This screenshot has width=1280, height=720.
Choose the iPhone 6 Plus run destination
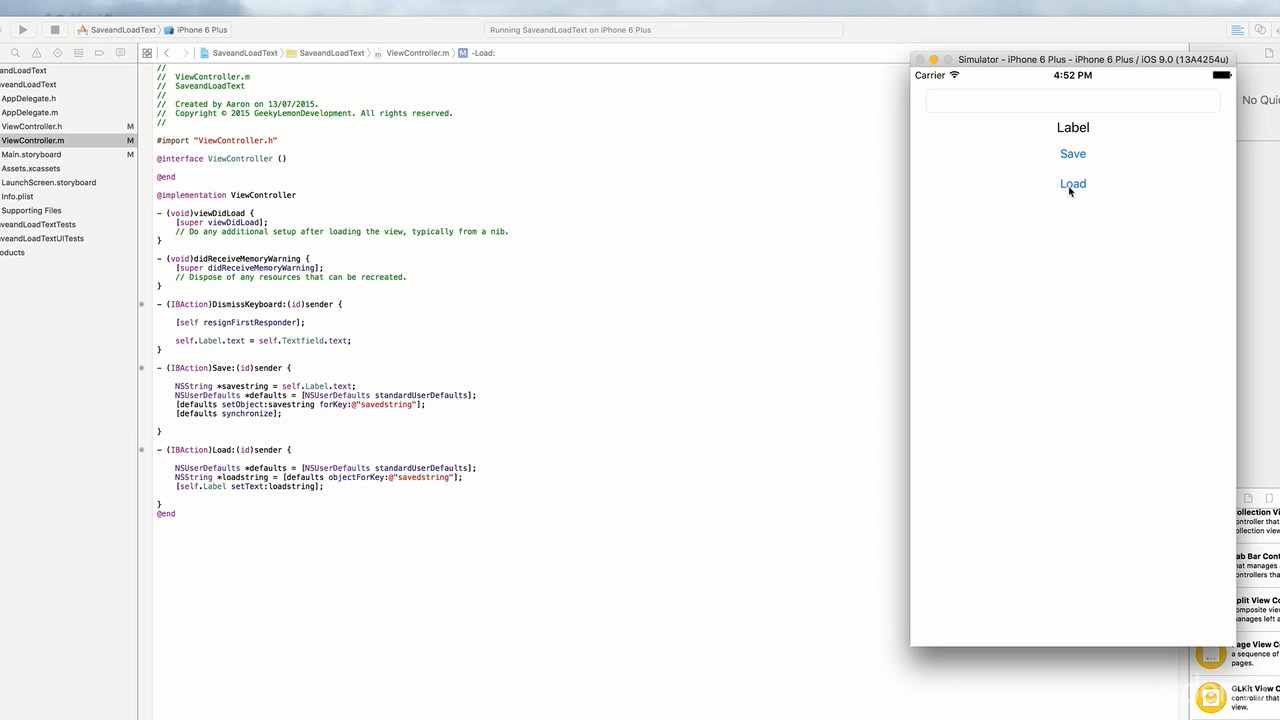coord(196,30)
